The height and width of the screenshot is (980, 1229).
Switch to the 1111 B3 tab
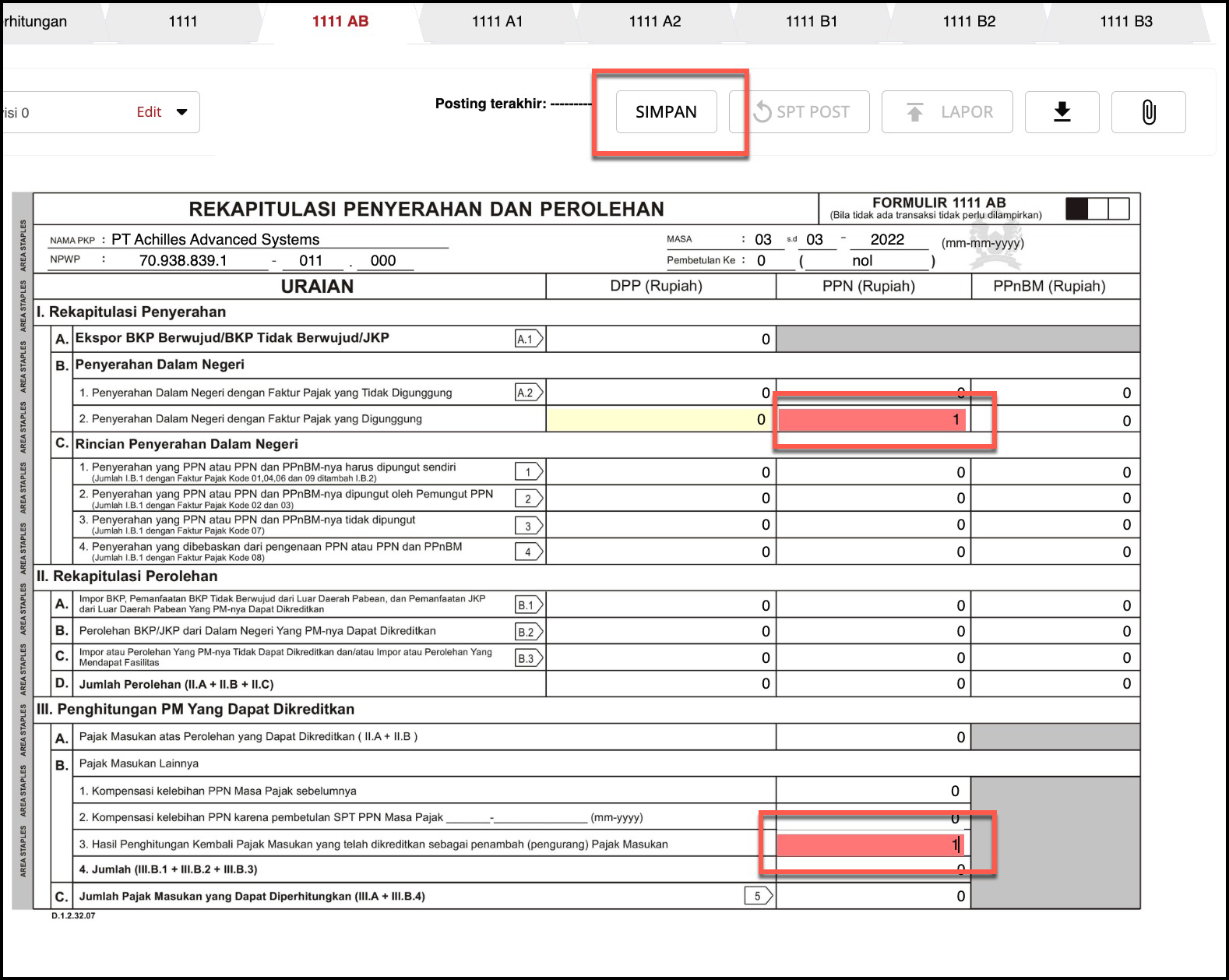(x=1125, y=21)
